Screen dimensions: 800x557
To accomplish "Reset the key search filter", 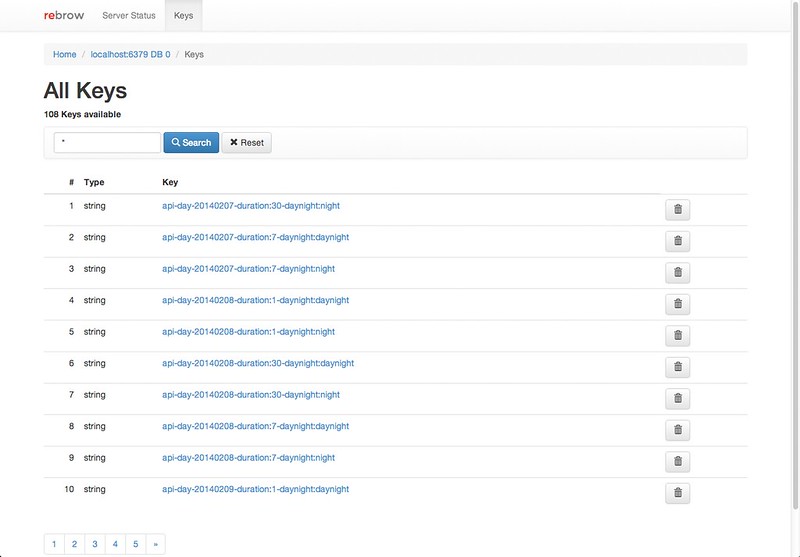I will (246, 142).
